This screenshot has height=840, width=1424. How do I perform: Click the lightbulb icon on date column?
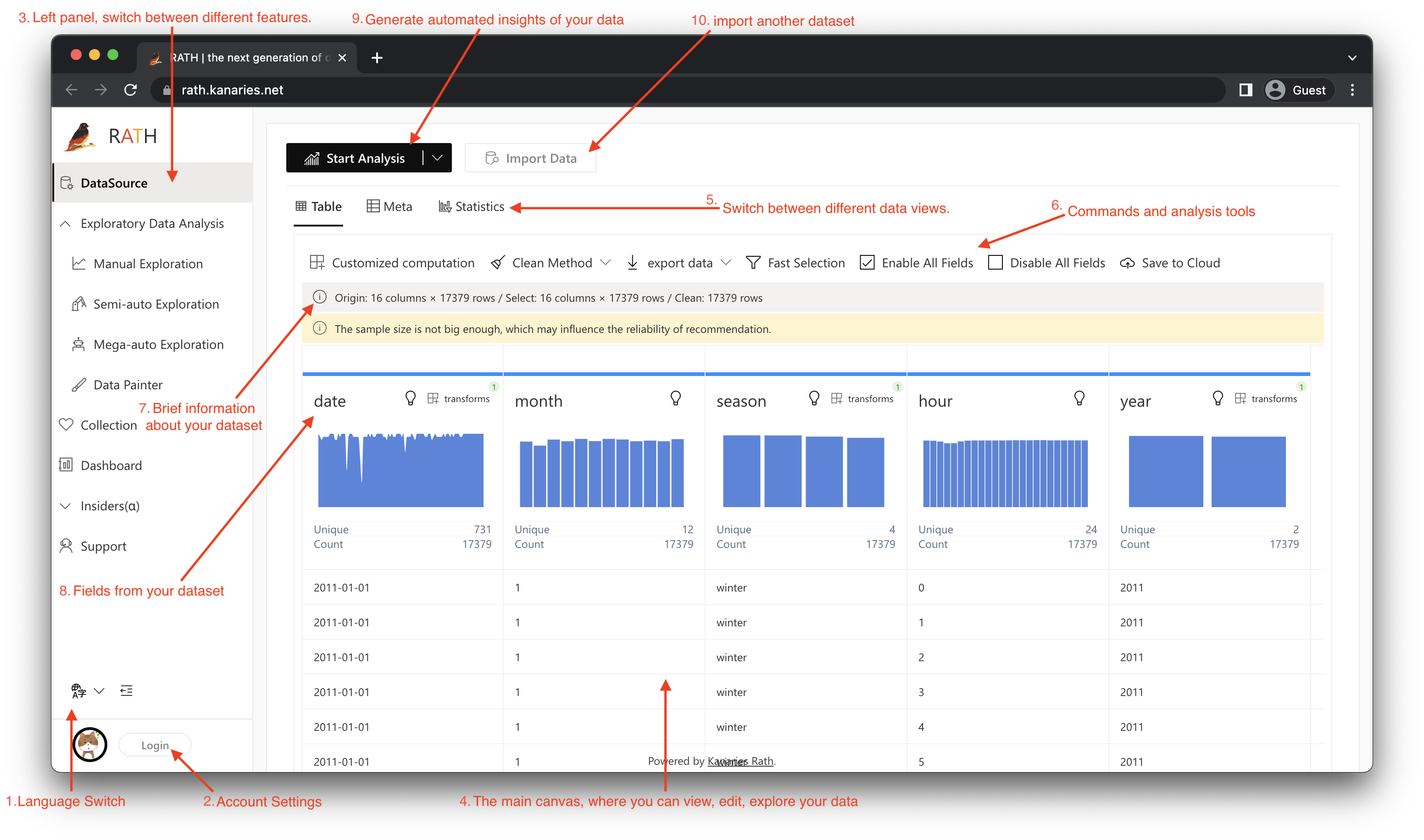click(x=411, y=398)
